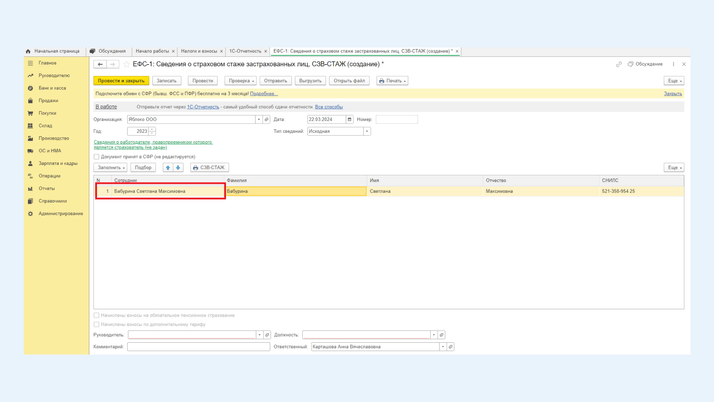Viewport: 714px width, 402px height.
Task: Open Банк и касса section in sidebar
Action: [52, 88]
